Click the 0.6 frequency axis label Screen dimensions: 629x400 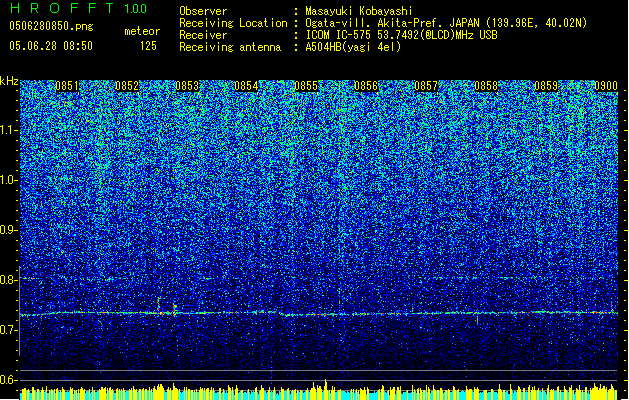coord(9,380)
